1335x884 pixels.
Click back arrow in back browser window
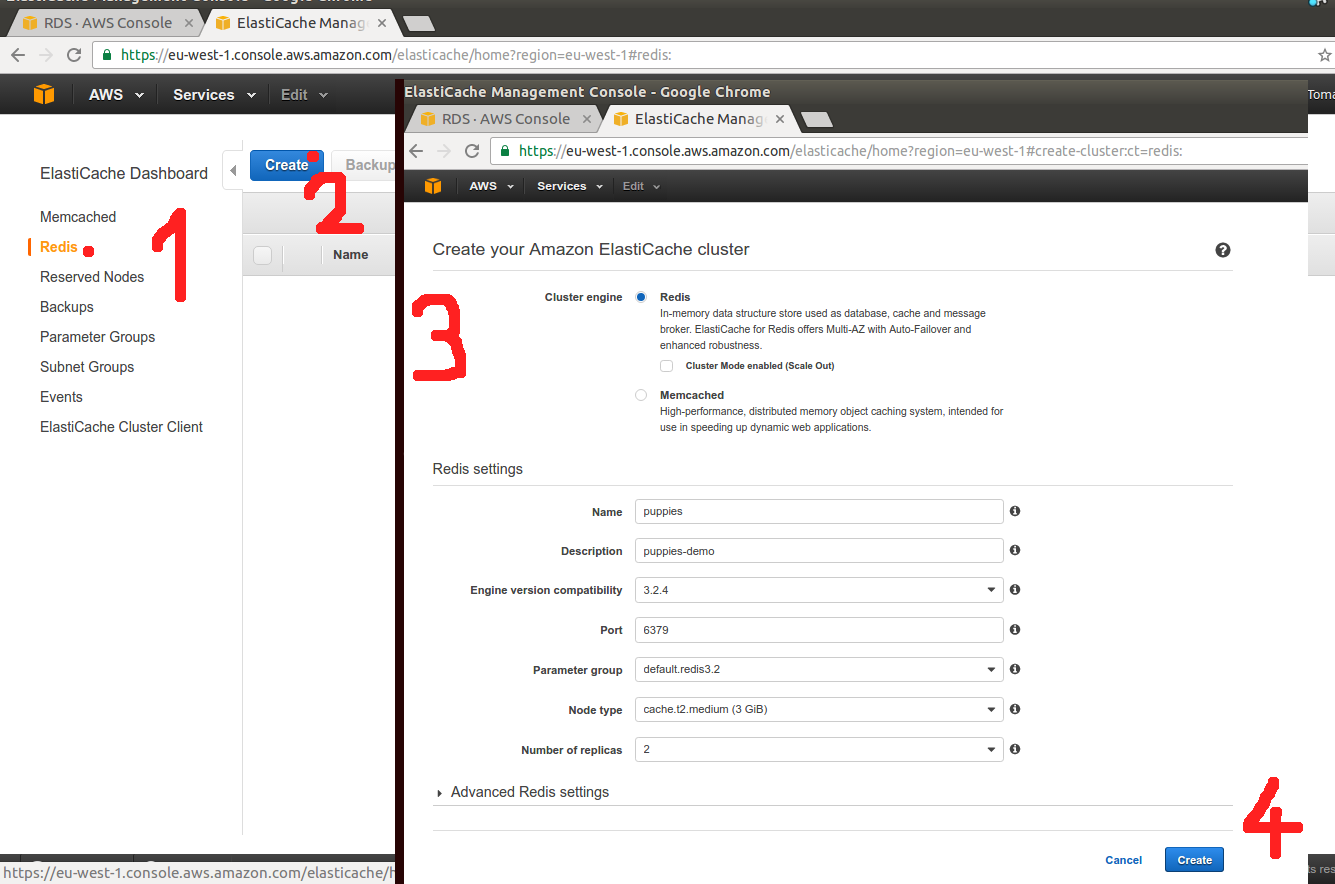coord(17,55)
